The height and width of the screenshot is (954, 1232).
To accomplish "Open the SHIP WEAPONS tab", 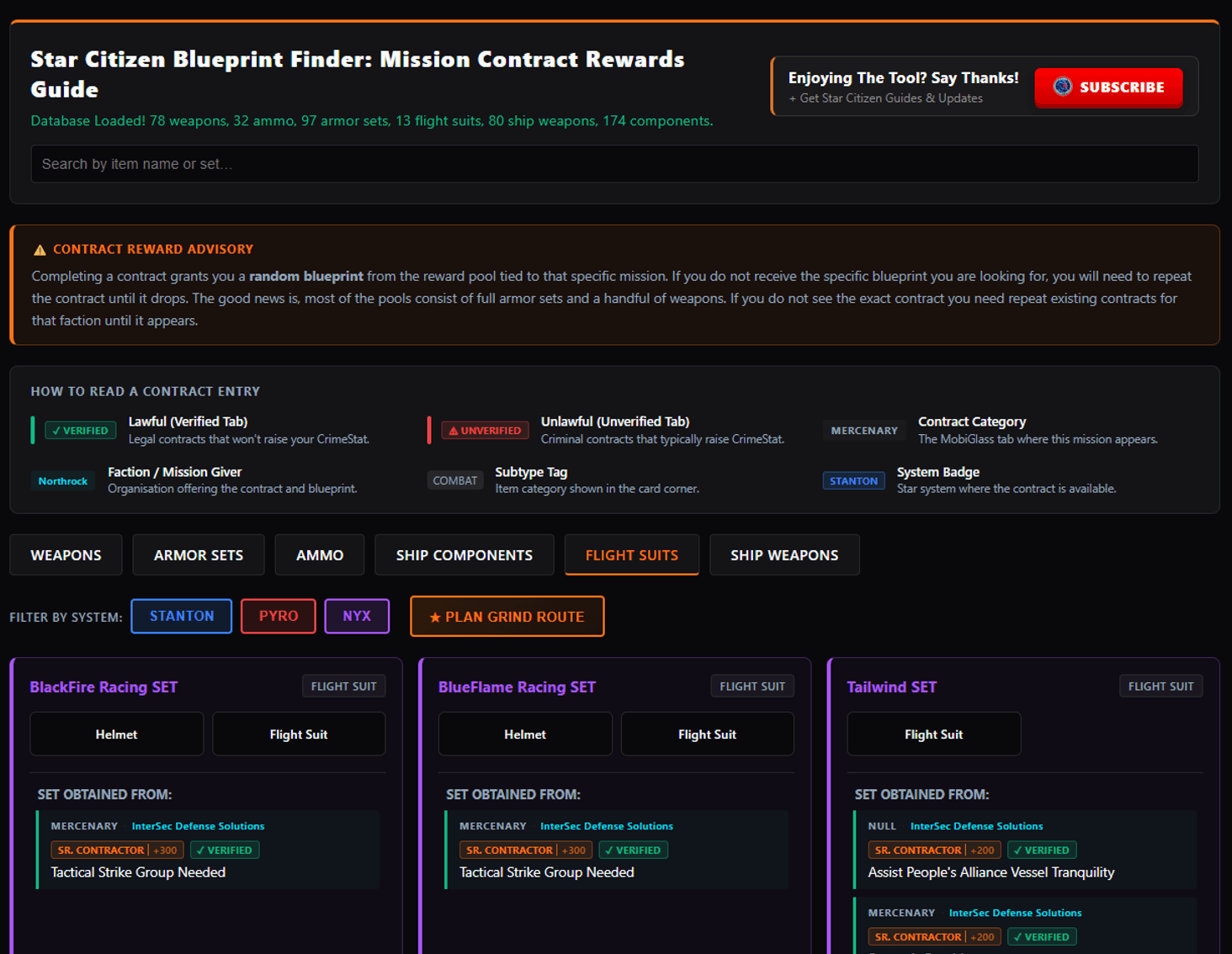I will coord(784,555).
